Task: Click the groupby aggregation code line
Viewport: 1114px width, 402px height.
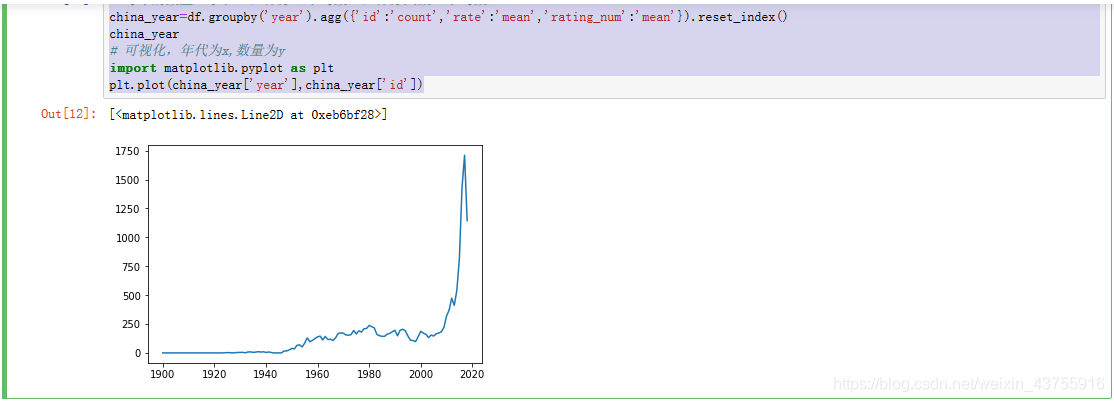Action: (x=448, y=16)
